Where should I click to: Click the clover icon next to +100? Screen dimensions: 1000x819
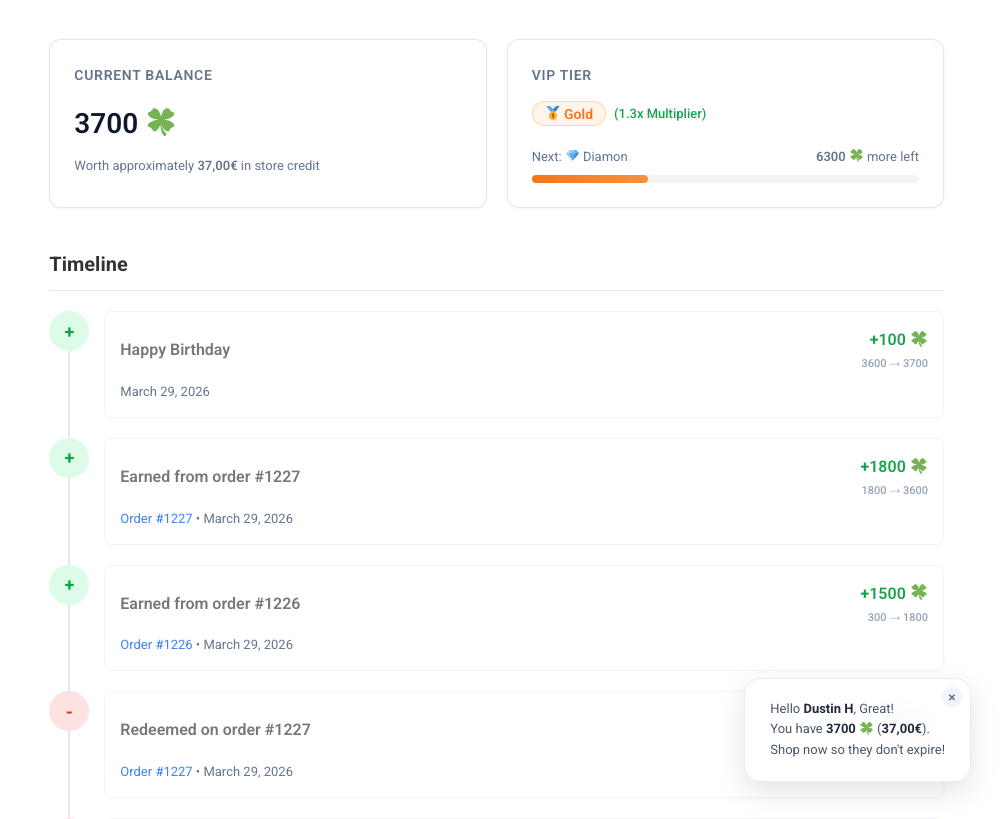pos(919,339)
